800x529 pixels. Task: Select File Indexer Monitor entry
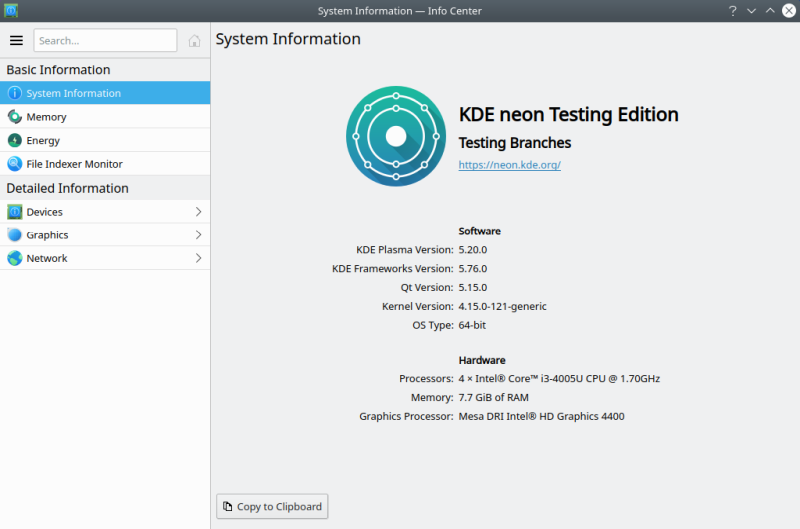[x=75, y=164]
